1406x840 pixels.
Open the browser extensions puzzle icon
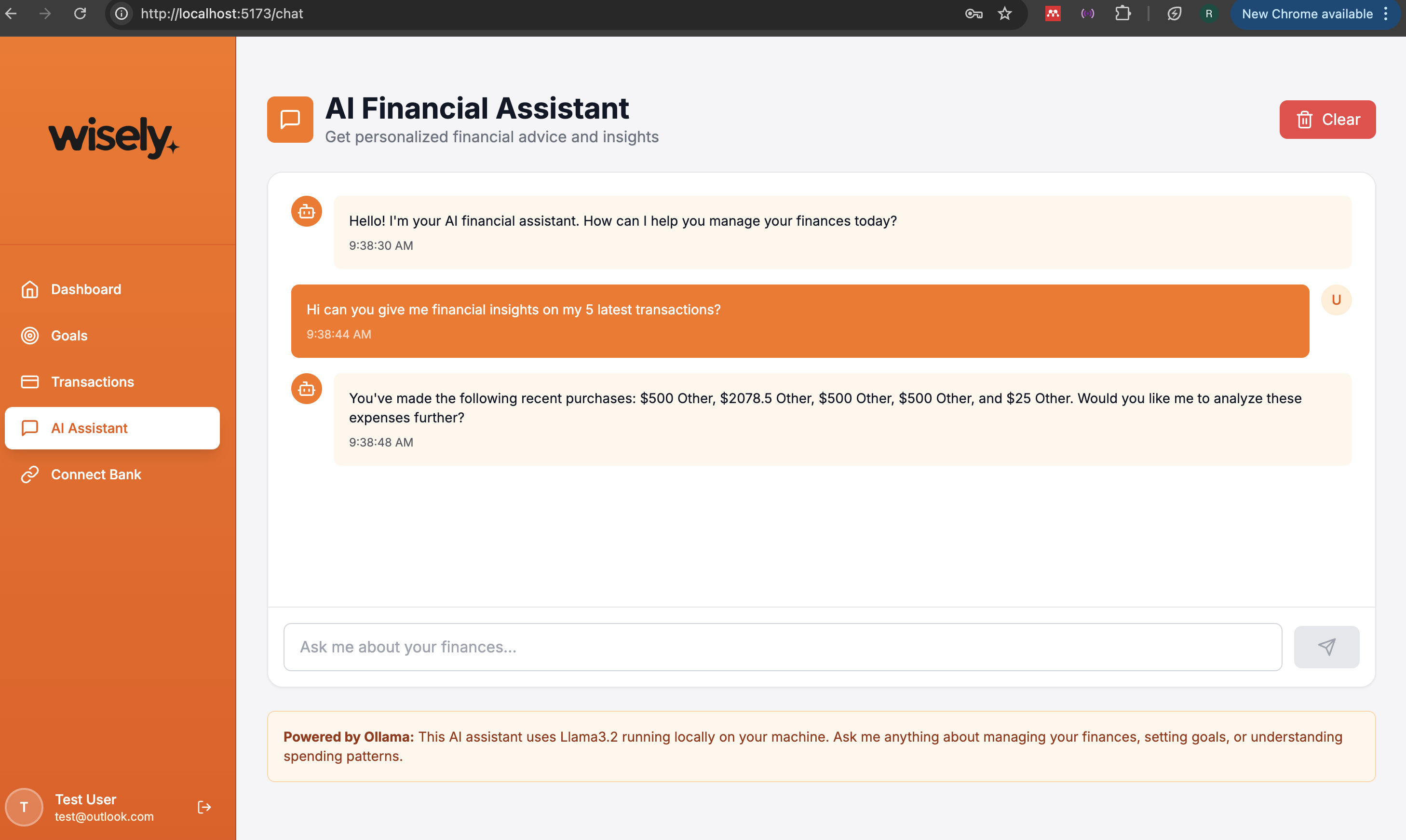pos(1122,14)
